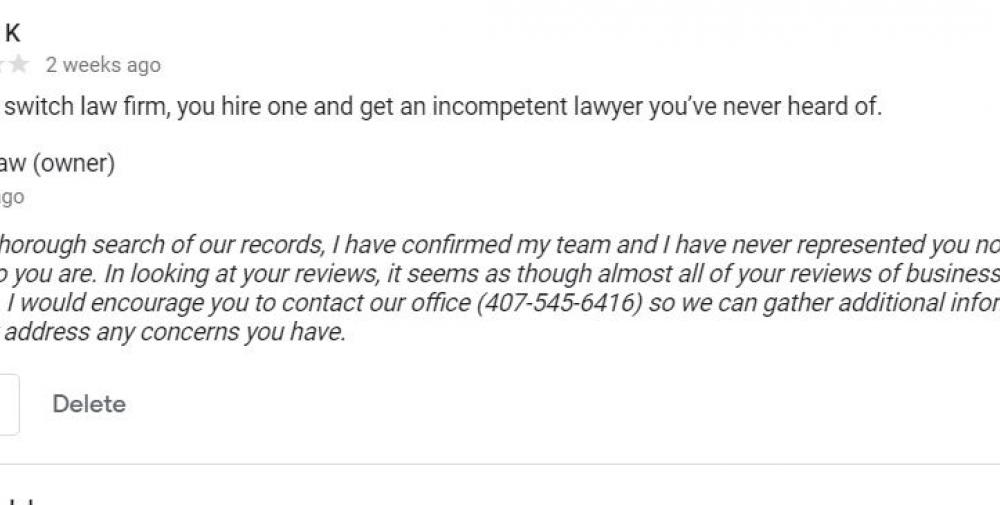Click the horizontal divider below the Delete button
This screenshot has width=1000, height=505.
(x=500, y=465)
